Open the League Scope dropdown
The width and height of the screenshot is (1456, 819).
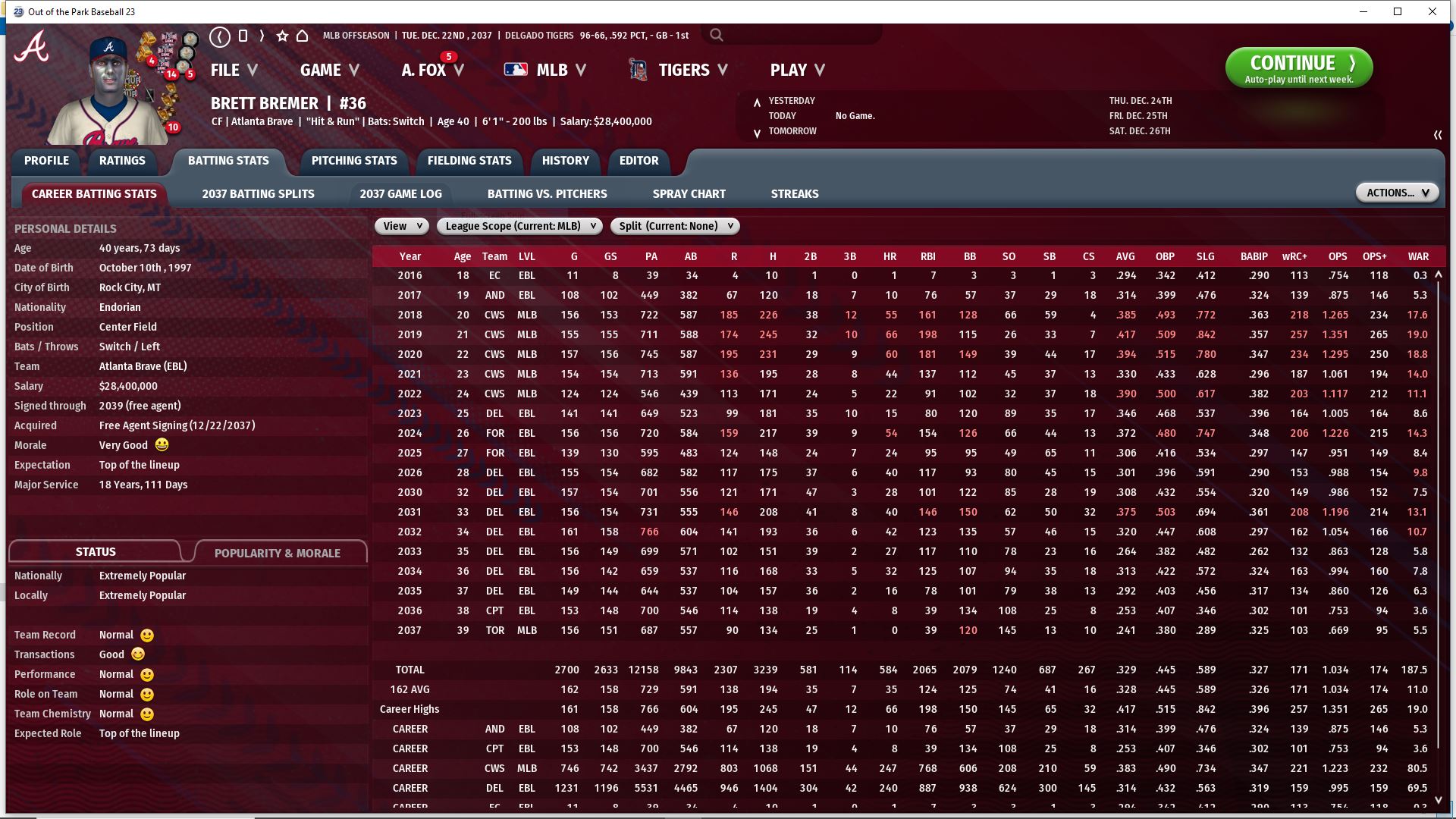click(519, 226)
